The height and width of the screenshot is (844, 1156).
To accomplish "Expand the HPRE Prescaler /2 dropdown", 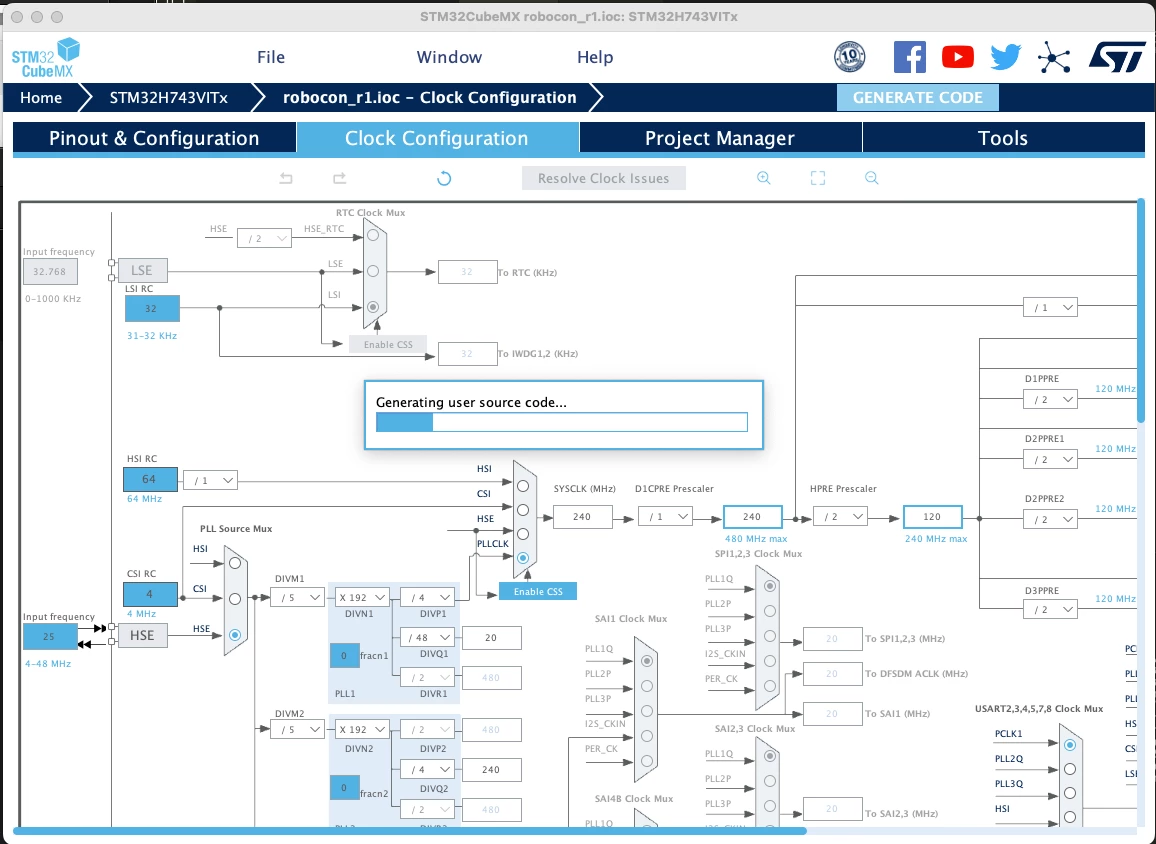I will point(840,517).
